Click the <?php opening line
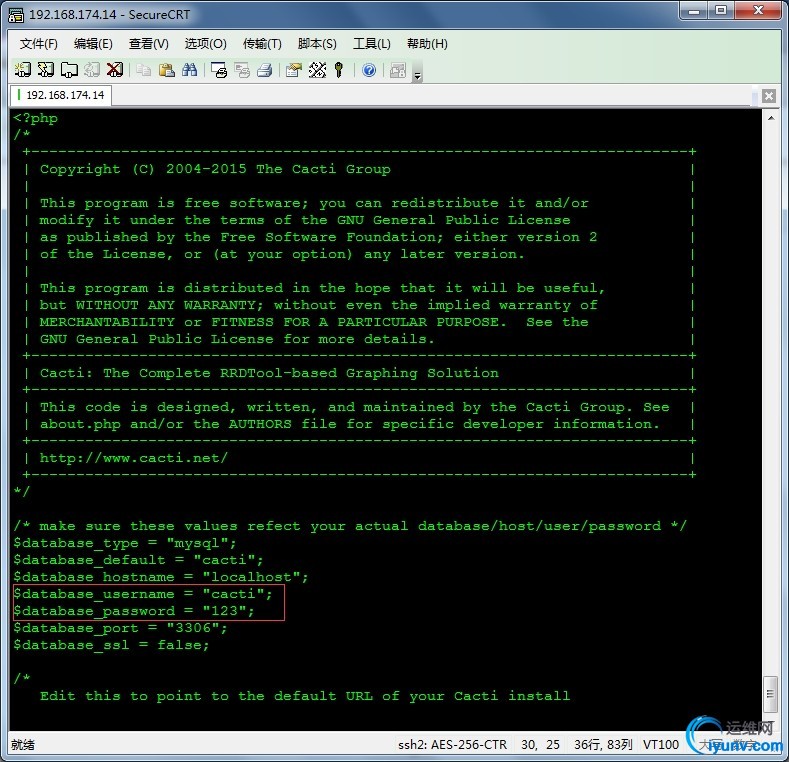The image size is (789, 762). pyautogui.click(x=36, y=118)
